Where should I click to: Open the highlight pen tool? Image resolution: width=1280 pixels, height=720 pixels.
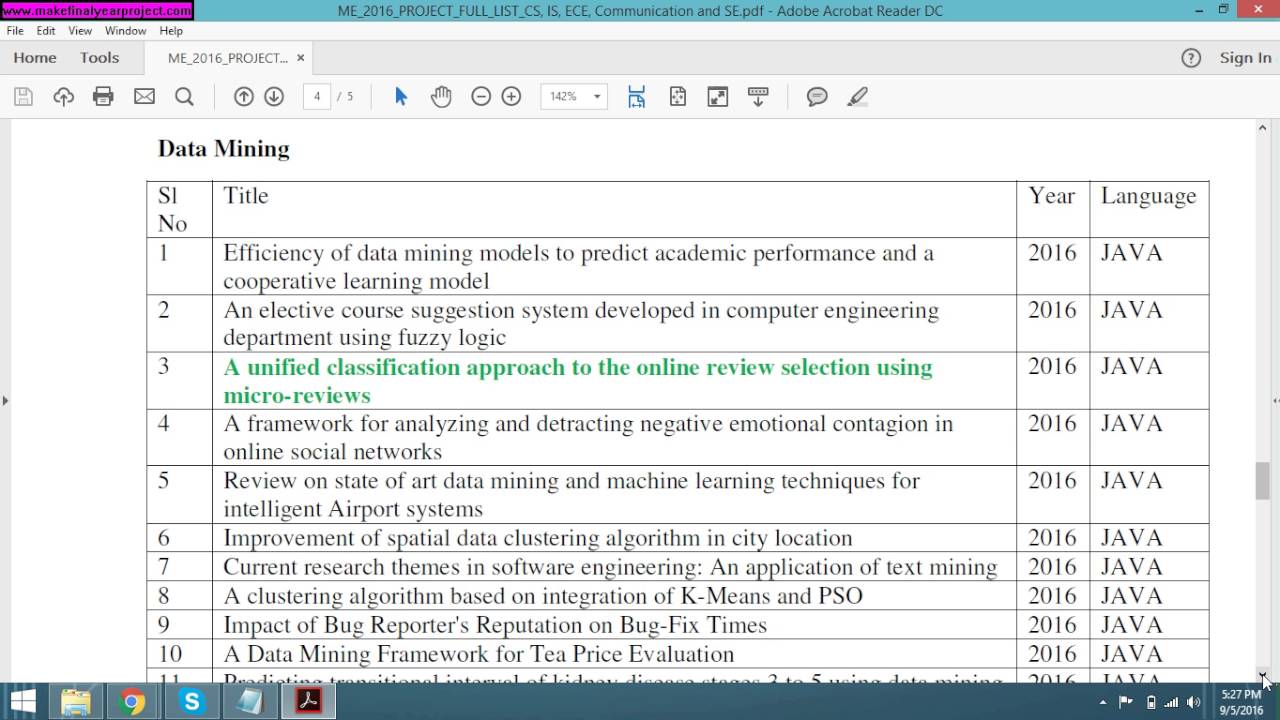tap(857, 97)
